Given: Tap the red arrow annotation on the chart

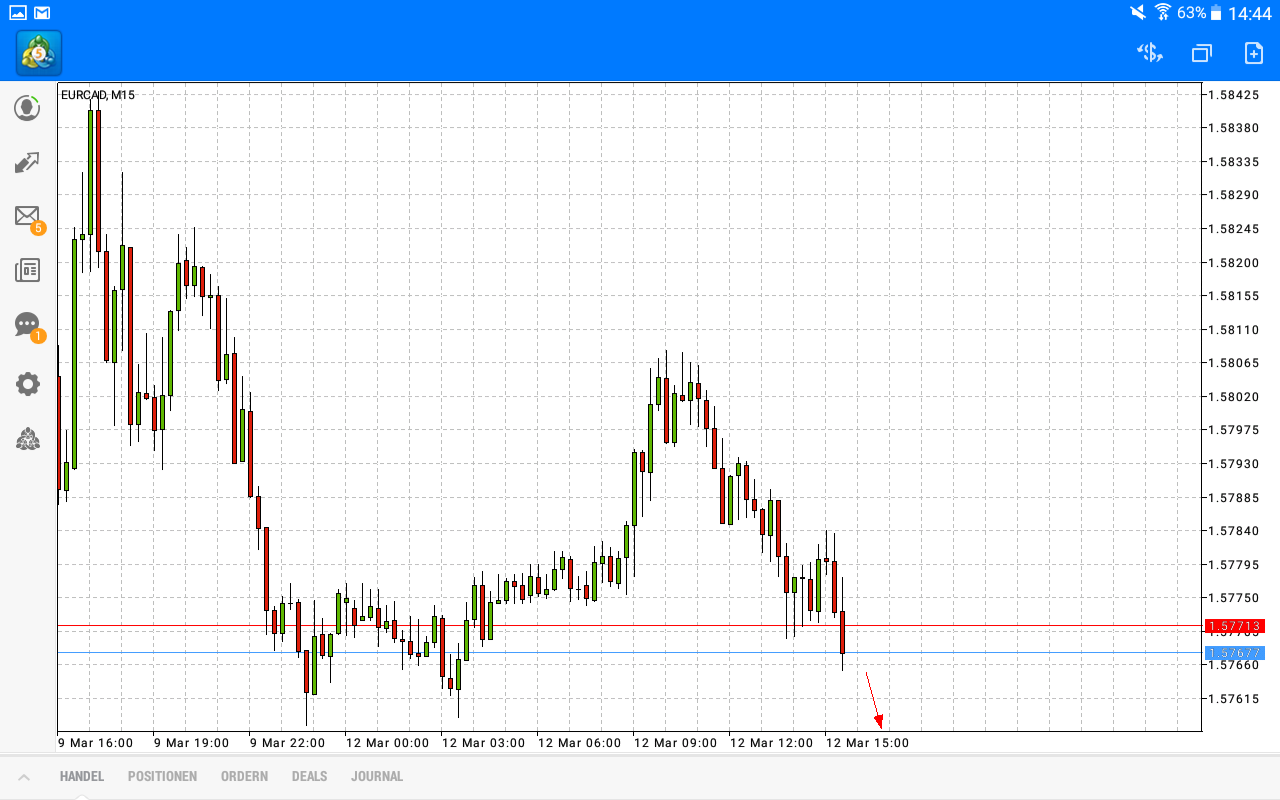Looking at the screenshot, I should 874,702.
